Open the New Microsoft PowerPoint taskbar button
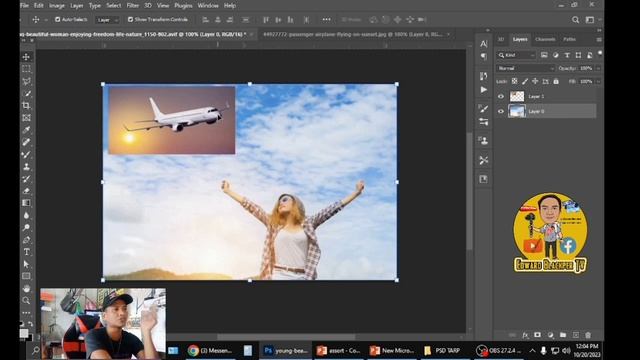The image size is (640, 360). click(x=392, y=351)
